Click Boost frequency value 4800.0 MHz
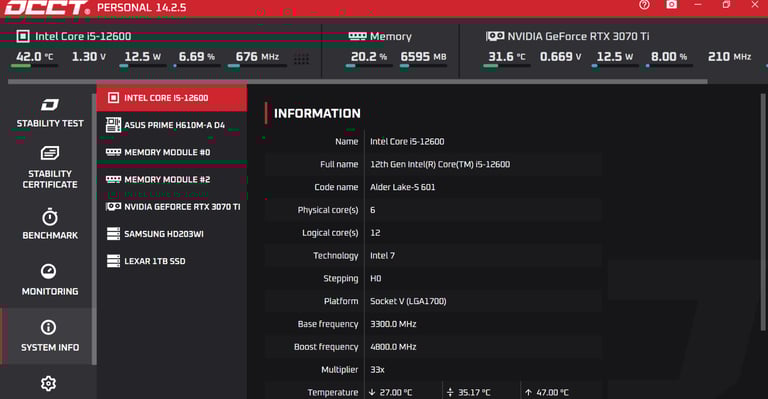Viewport: 768px width, 399px height. point(393,347)
